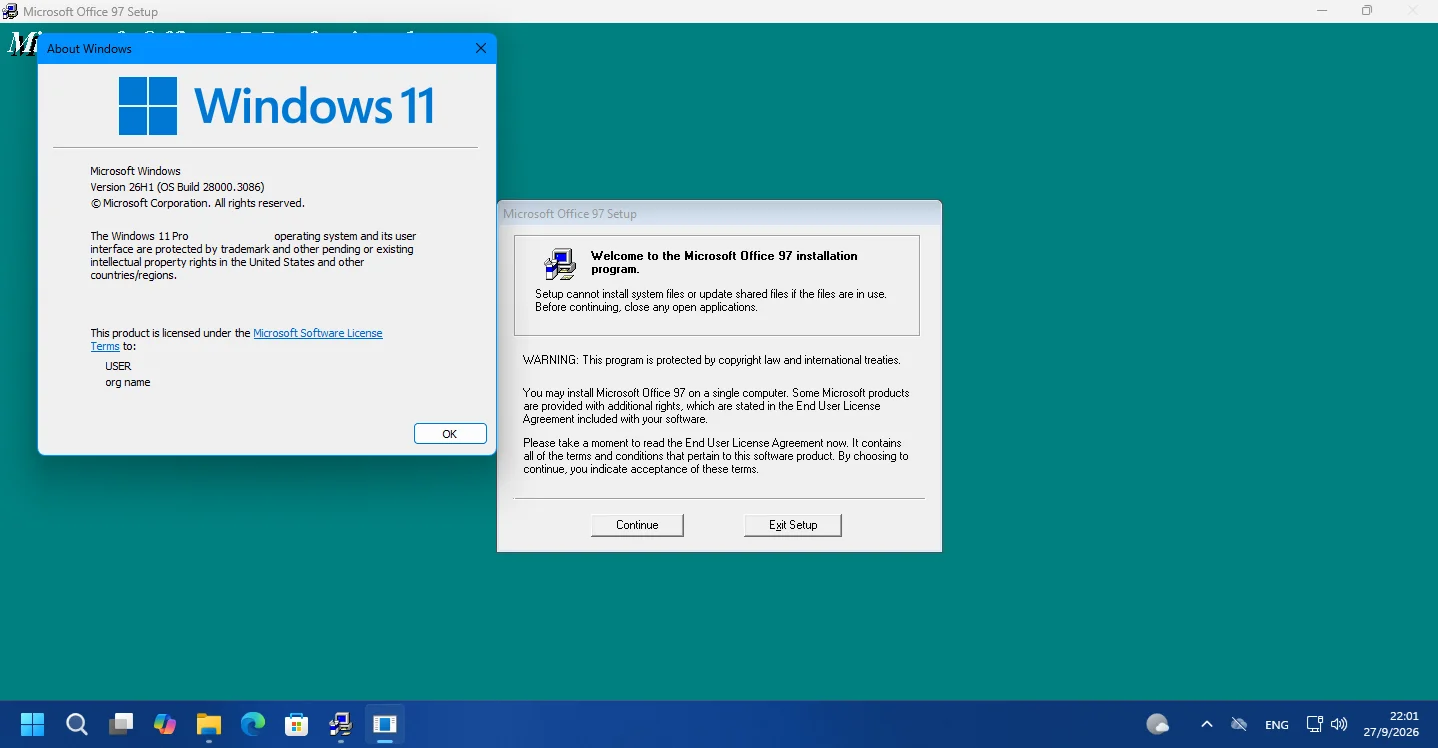
Task: Close the About Windows dialog
Action: [481, 48]
